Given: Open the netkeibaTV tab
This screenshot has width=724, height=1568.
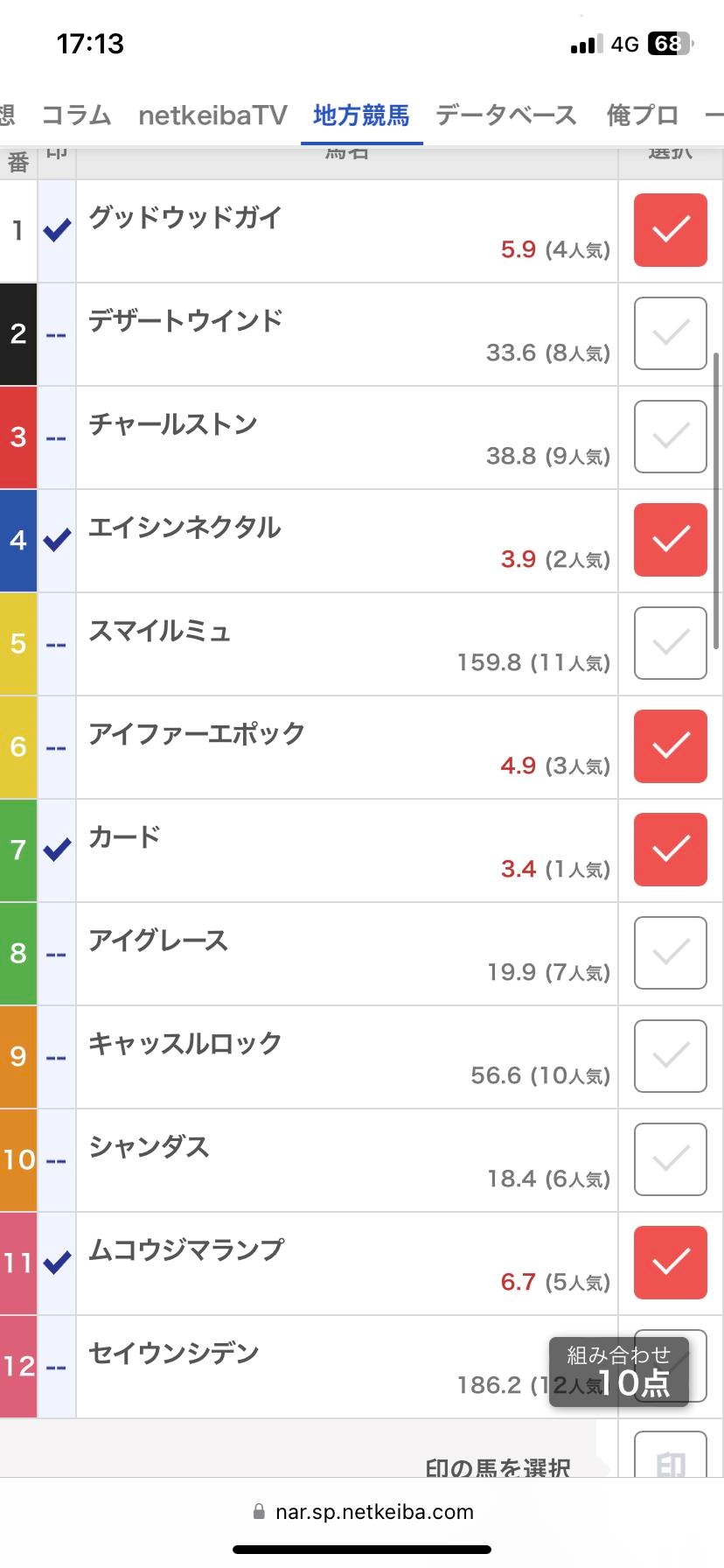Looking at the screenshot, I should [x=212, y=115].
